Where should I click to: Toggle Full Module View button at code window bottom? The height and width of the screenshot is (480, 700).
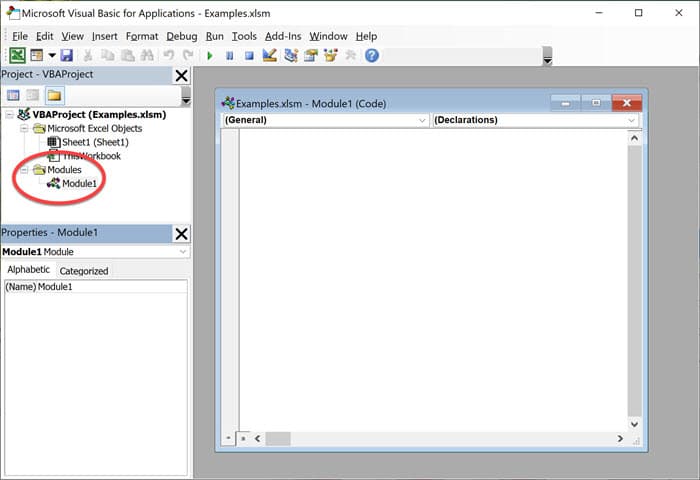pos(243,438)
